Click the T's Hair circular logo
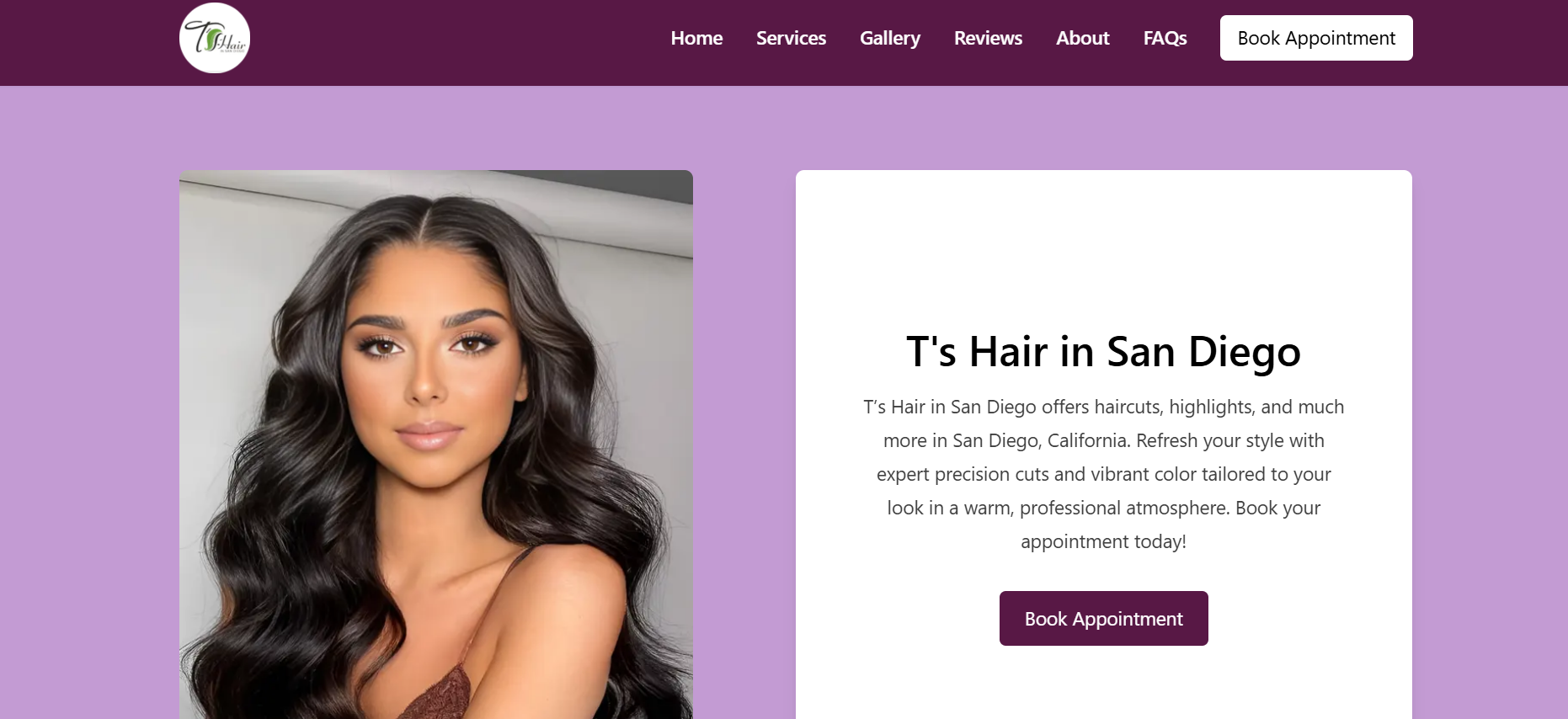The image size is (1568, 719). click(215, 38)
